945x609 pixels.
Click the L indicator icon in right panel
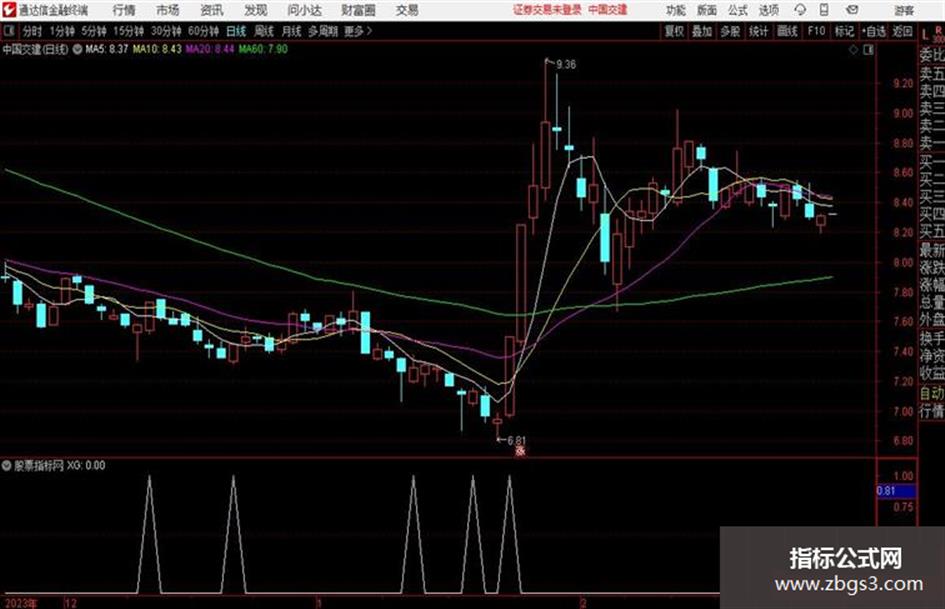[925, 35]
